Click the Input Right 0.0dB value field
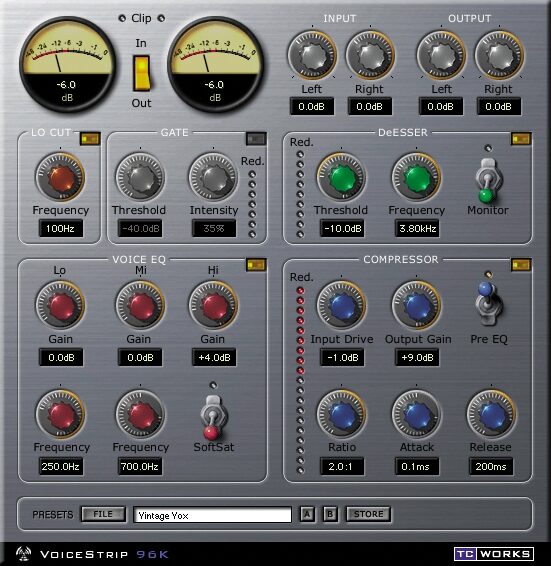Screen dimensions: 551x566 (x=370, y=106)
